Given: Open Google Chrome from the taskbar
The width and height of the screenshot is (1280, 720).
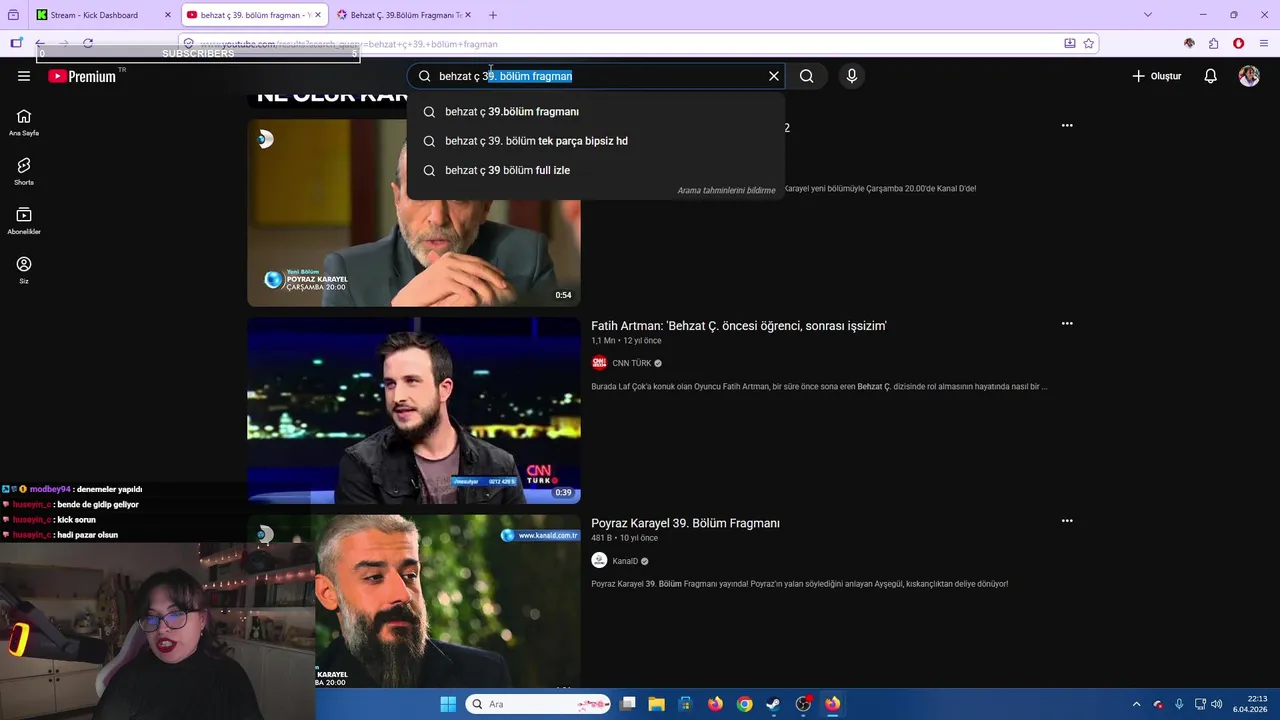Looking at the screenshot, I should tap(744, 704).
